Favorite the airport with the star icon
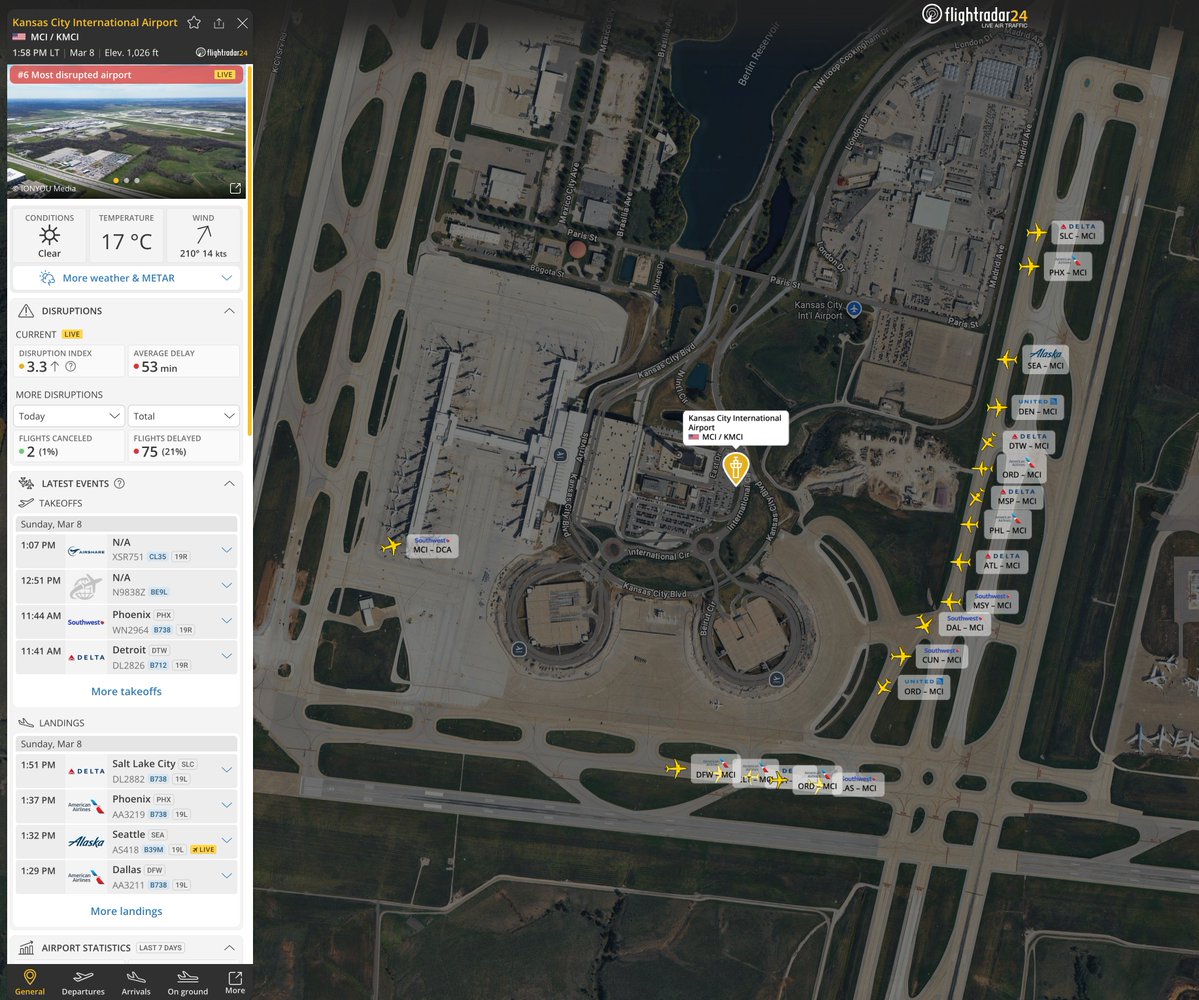 [194, 23]
